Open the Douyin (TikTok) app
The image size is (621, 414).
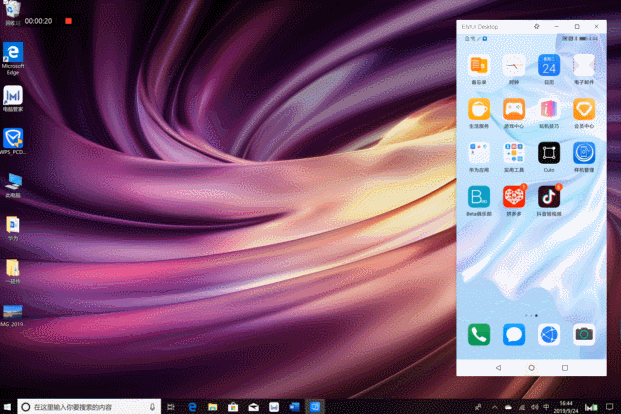(x=549, y=197)
